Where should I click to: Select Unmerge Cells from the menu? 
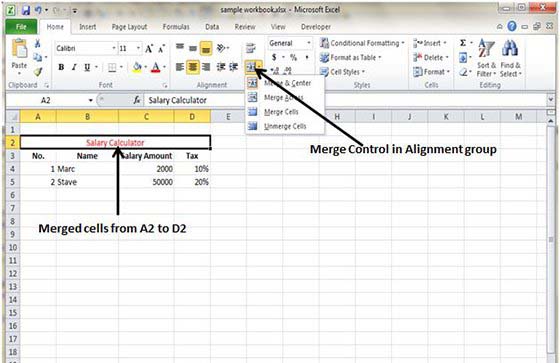pyautogui.click(x=285, y=126)
